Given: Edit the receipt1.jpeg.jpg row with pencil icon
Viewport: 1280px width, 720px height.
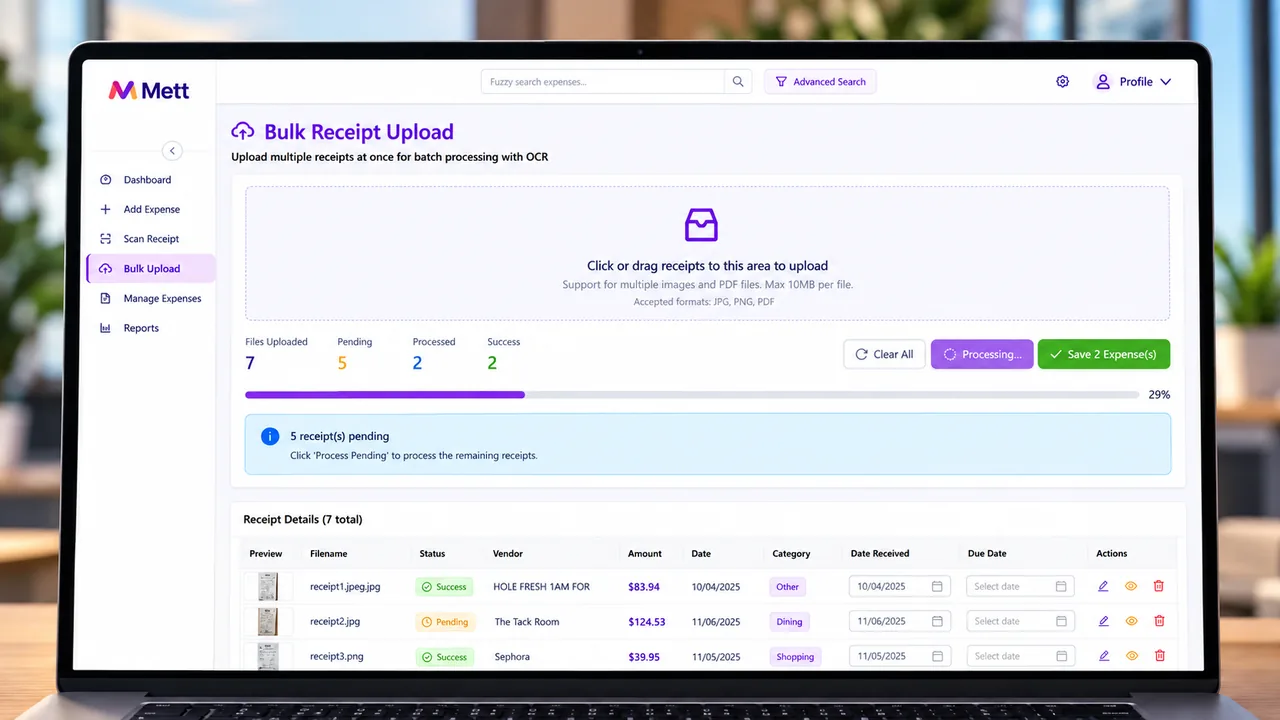Looking at the screenshot, I should (1103, 587).
